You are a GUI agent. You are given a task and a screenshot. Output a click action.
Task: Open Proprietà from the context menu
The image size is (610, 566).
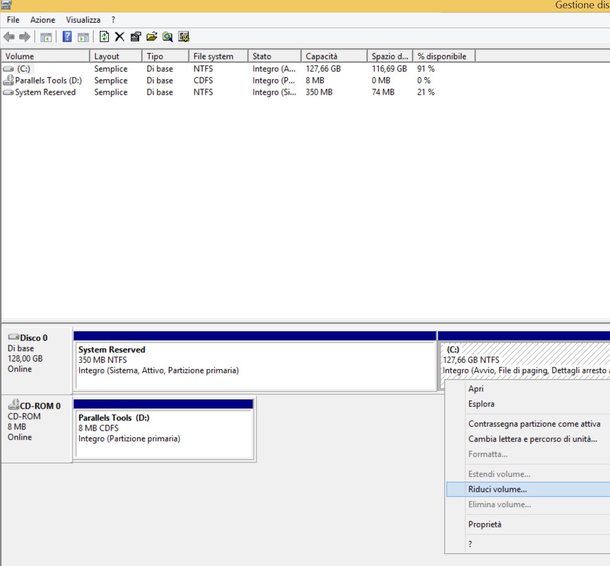pos(485,524)
